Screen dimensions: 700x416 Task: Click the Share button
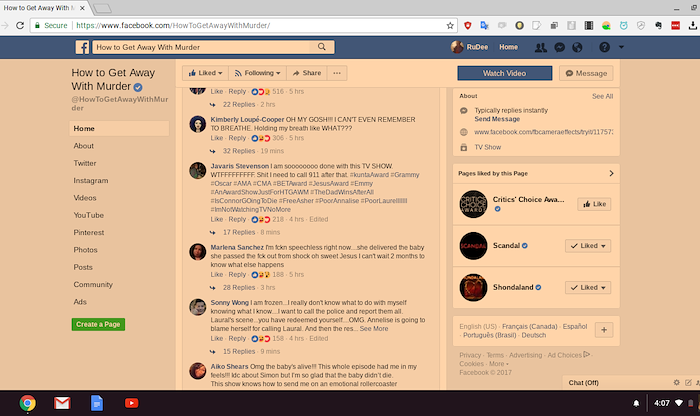(307, 73)
